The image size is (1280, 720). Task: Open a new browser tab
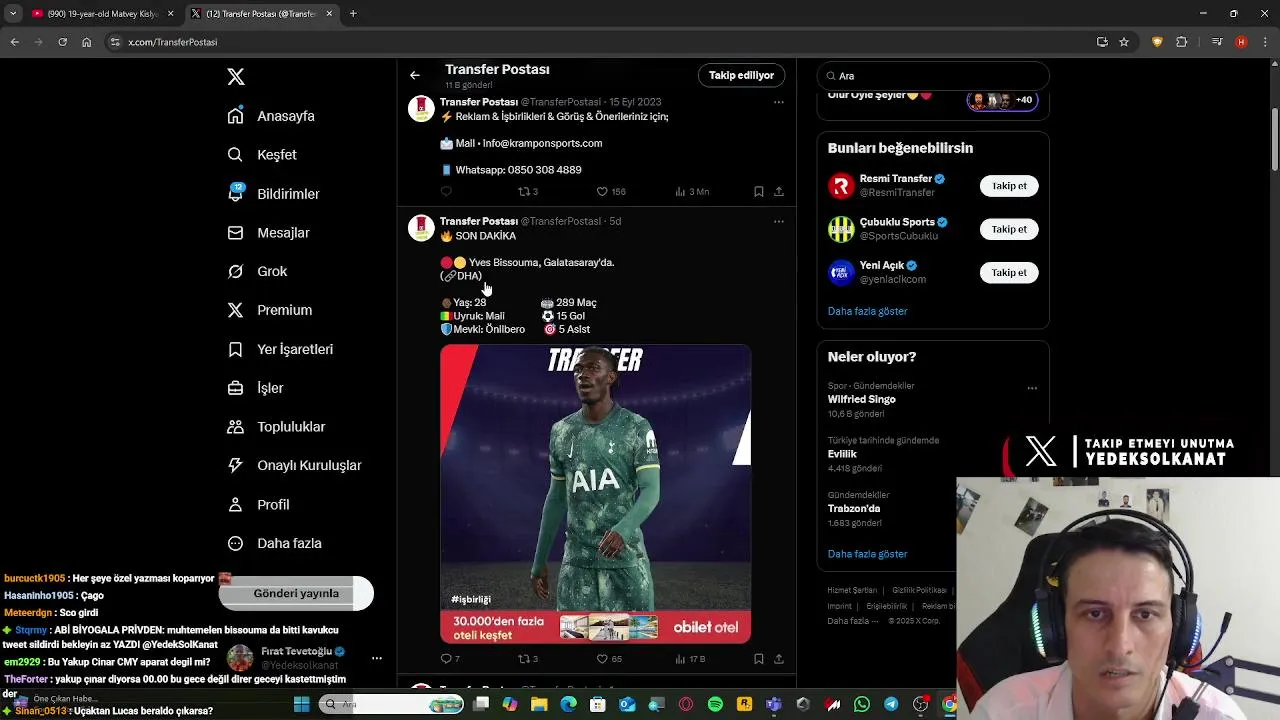353,14
